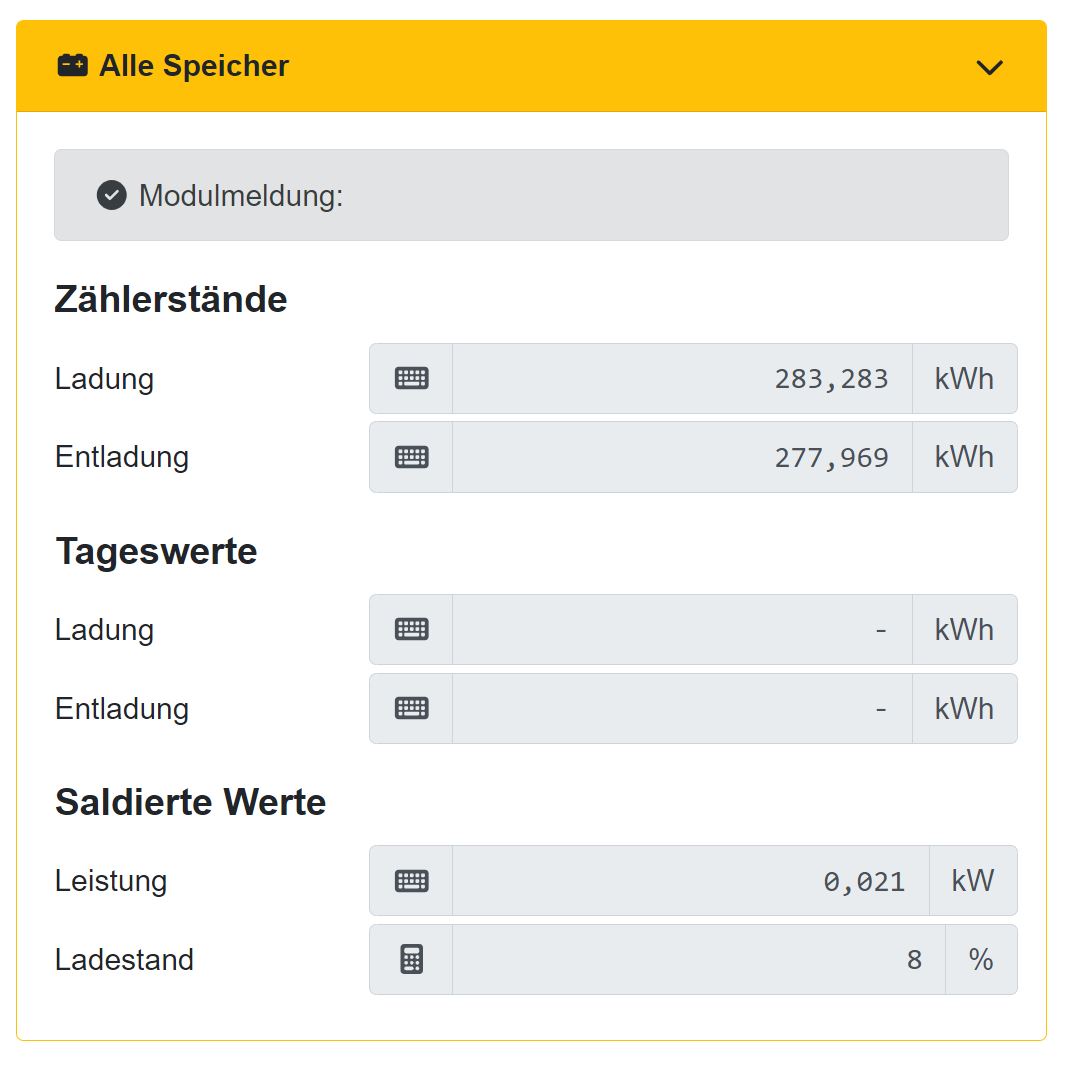Click keyboard icon for Tageswerte Ladung

(x=411, y=630)
